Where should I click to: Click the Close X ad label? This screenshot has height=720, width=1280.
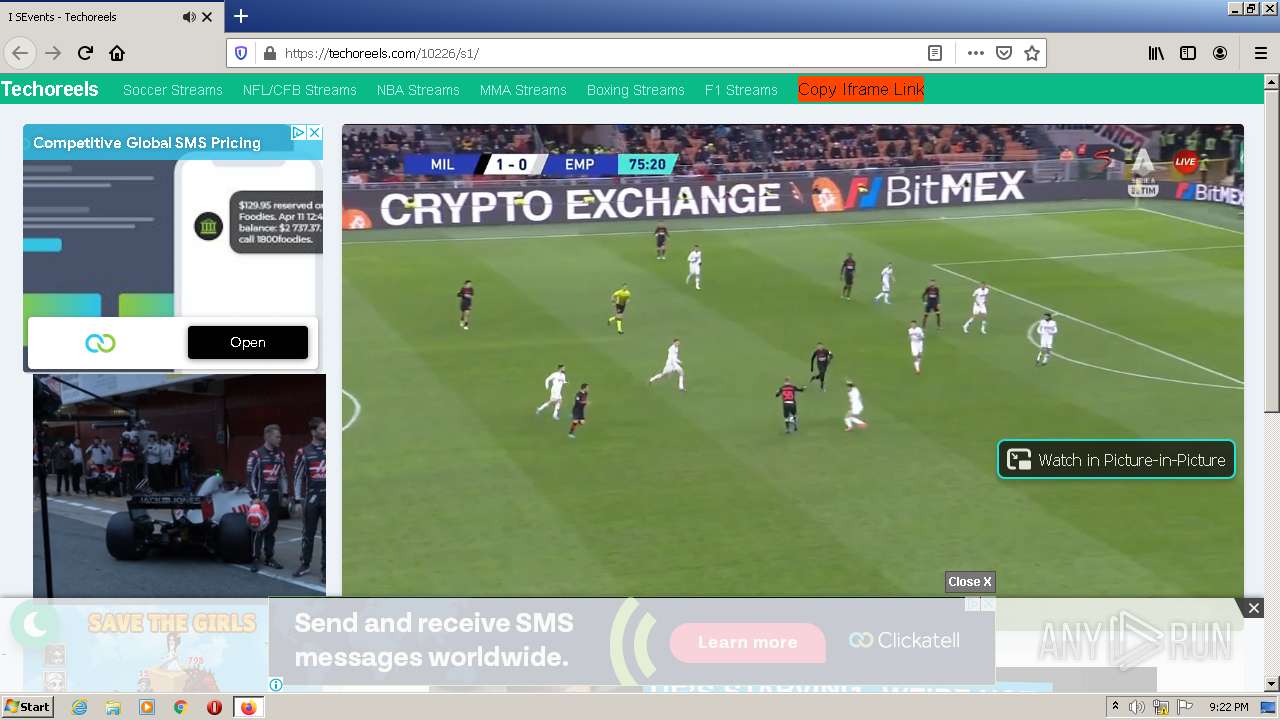pos(970,582)
